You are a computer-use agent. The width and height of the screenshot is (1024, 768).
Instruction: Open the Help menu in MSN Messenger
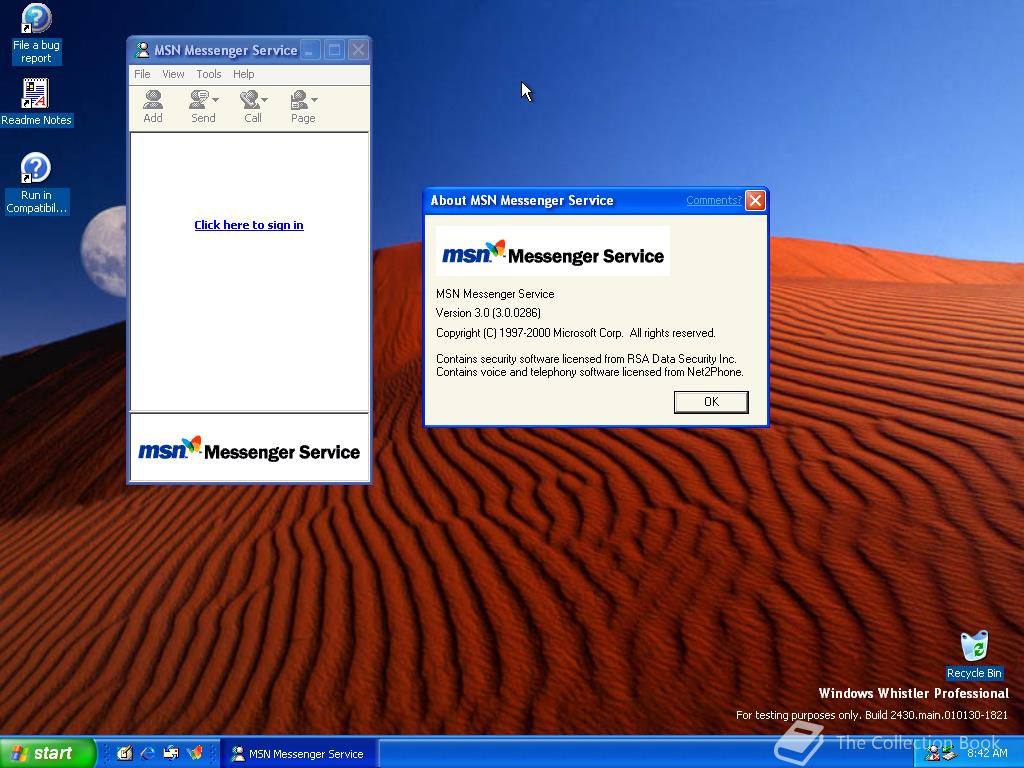click(x=244, y=74)
